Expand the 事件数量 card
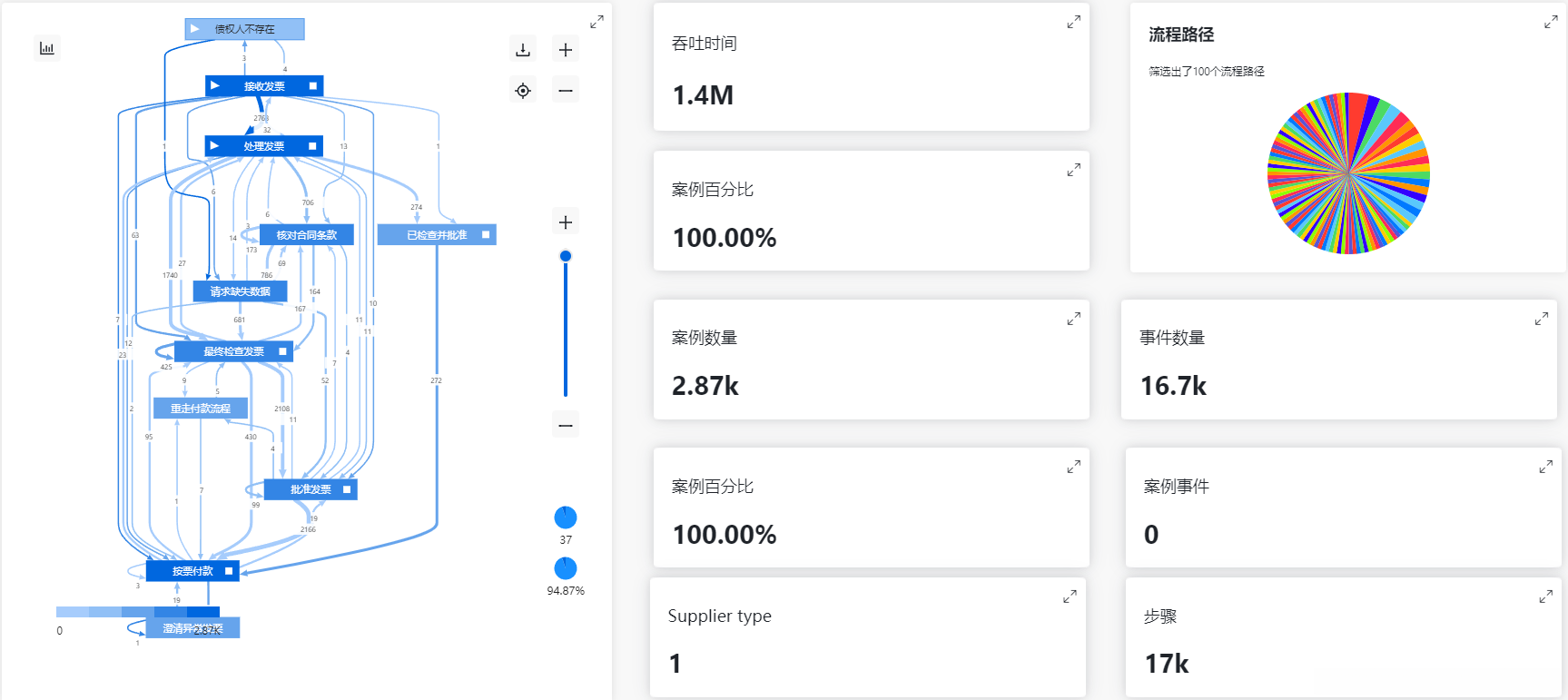Viewport: 1568px width, 700px height. pos(1542,319)
